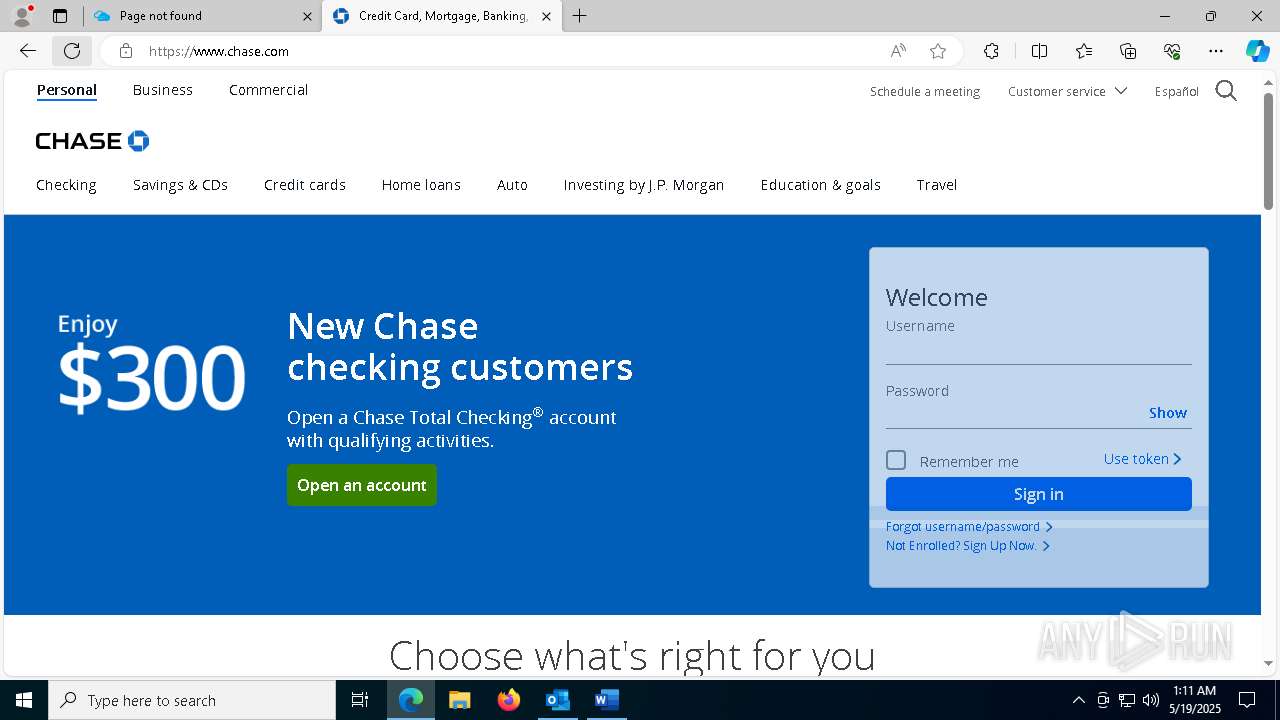Refresh the Chase page
Screen dimensions: 1280x720
72,51
